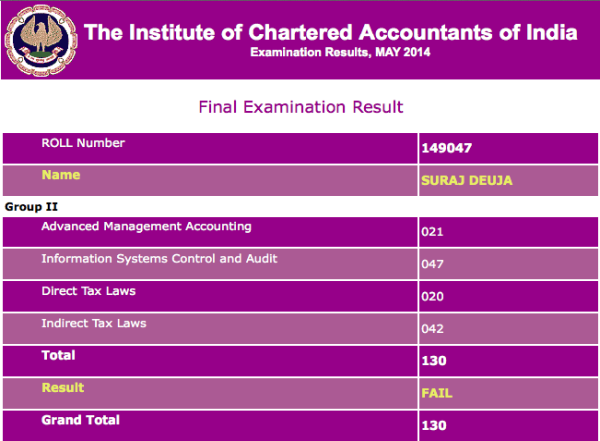Click the yellow Result label
The height and width of the screenshot is (441, 600).
[x=62, y=387]
